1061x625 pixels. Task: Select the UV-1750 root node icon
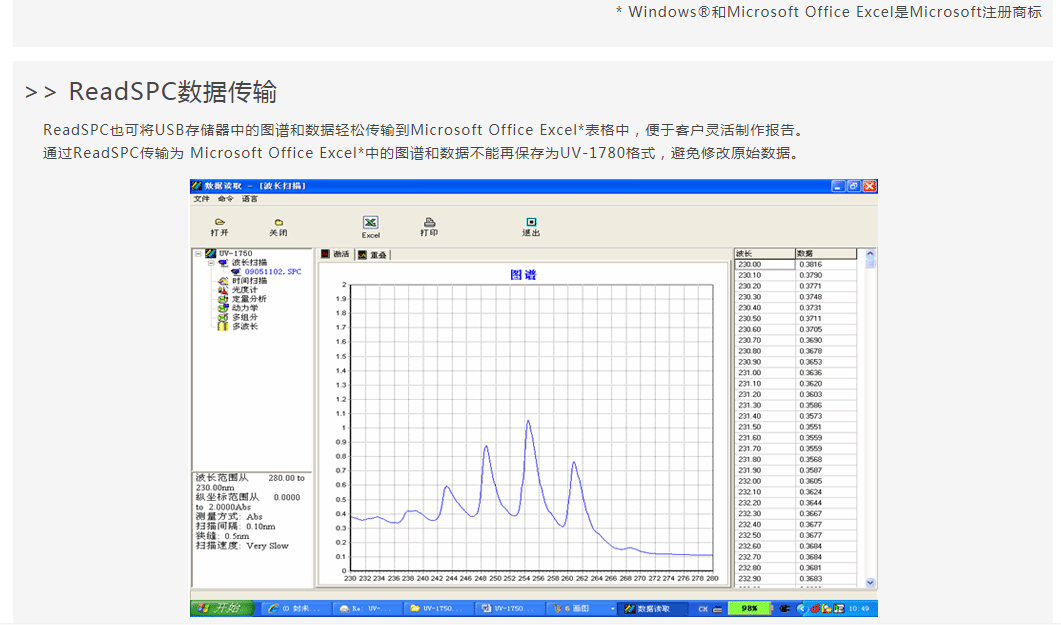[x=210, y=254]
